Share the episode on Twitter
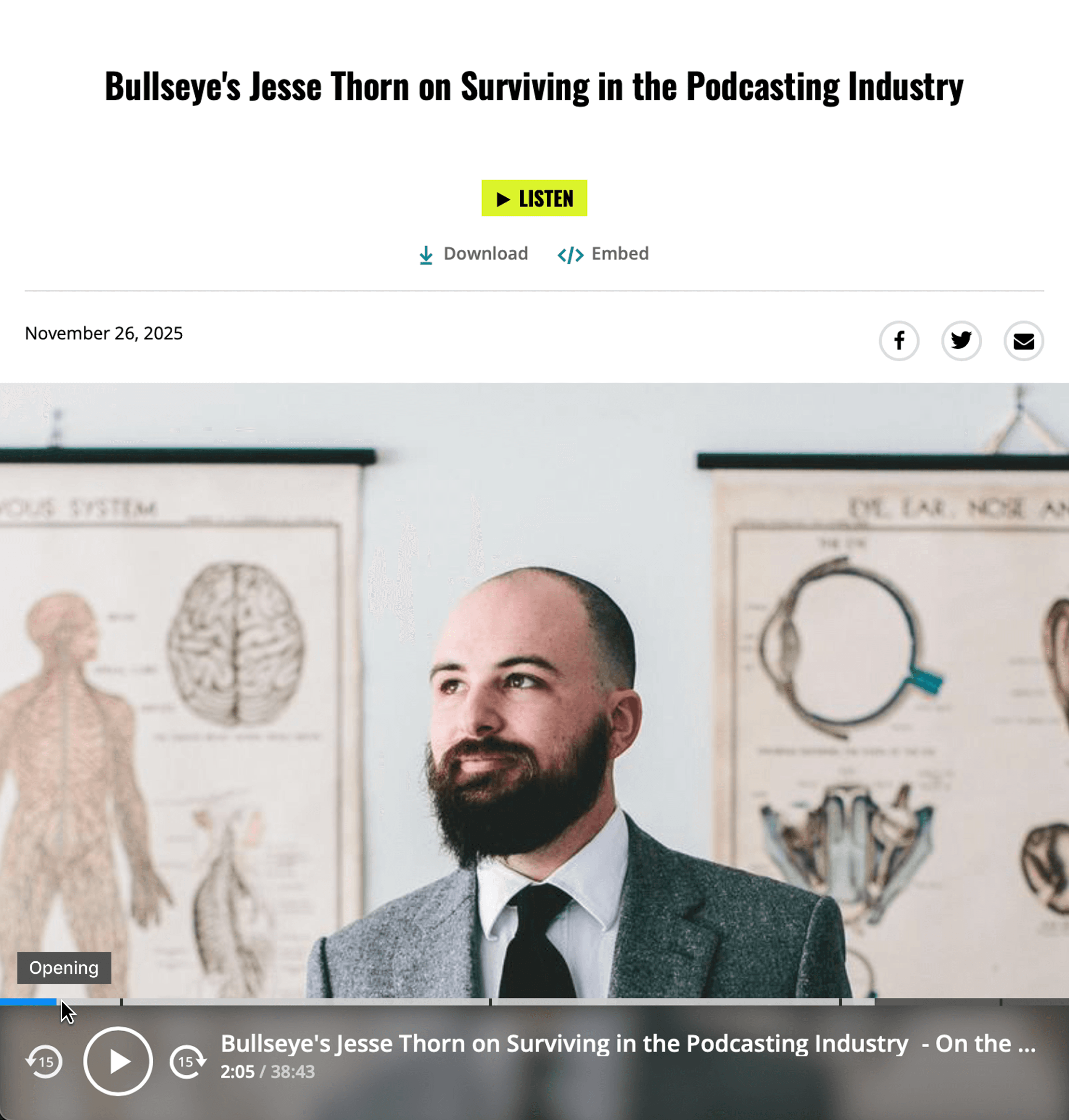1069x1120 pixels. [961, 341]
